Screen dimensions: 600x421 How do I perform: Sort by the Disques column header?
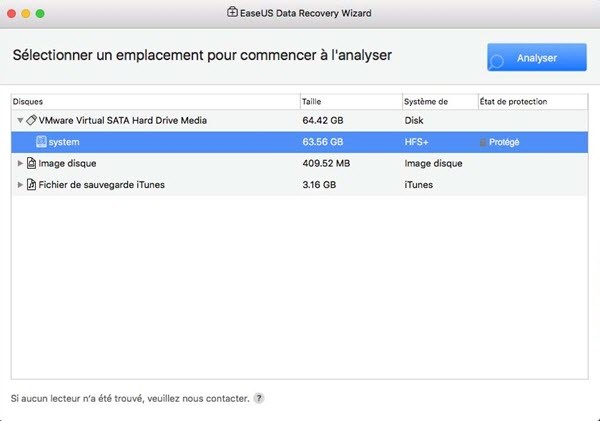pos(156,102)
